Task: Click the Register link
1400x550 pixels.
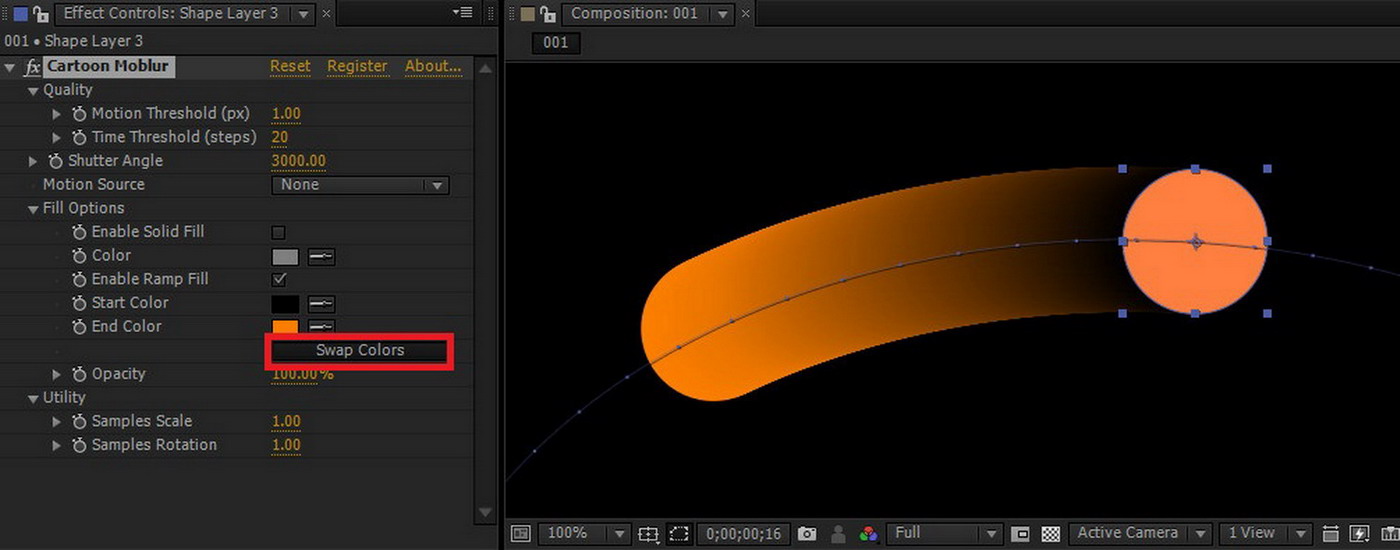Action: (x=357, y=67)
